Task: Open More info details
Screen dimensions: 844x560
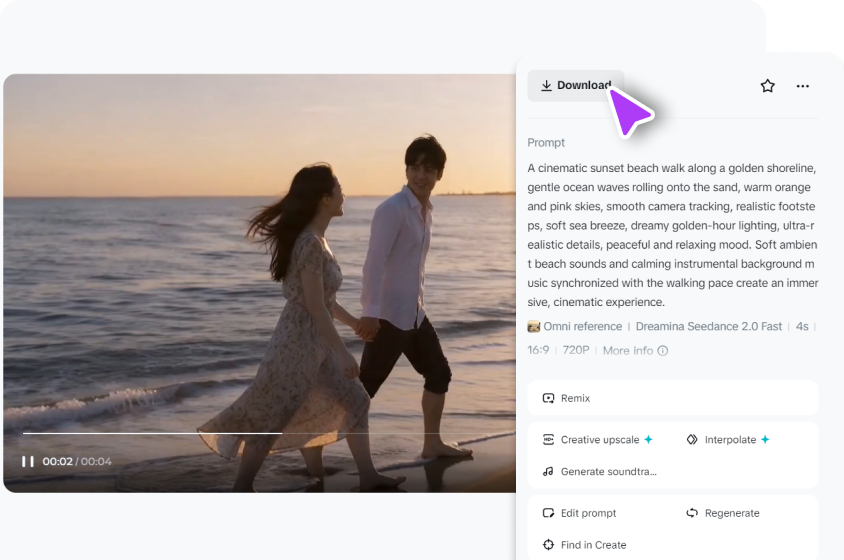Action: coord(635,351)
